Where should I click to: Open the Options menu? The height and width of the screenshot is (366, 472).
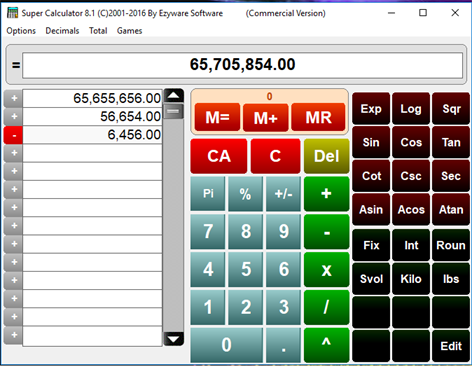tap(21, 31)
